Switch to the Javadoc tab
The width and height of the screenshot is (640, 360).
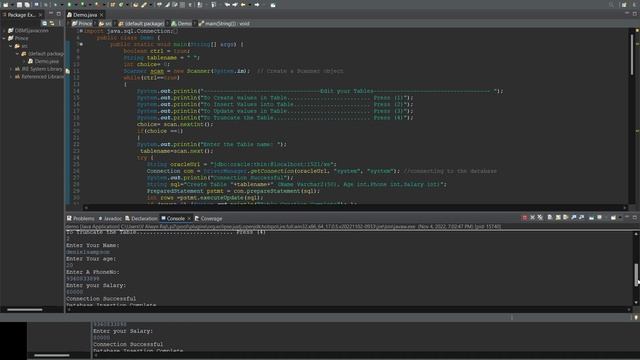click(110, 218)
